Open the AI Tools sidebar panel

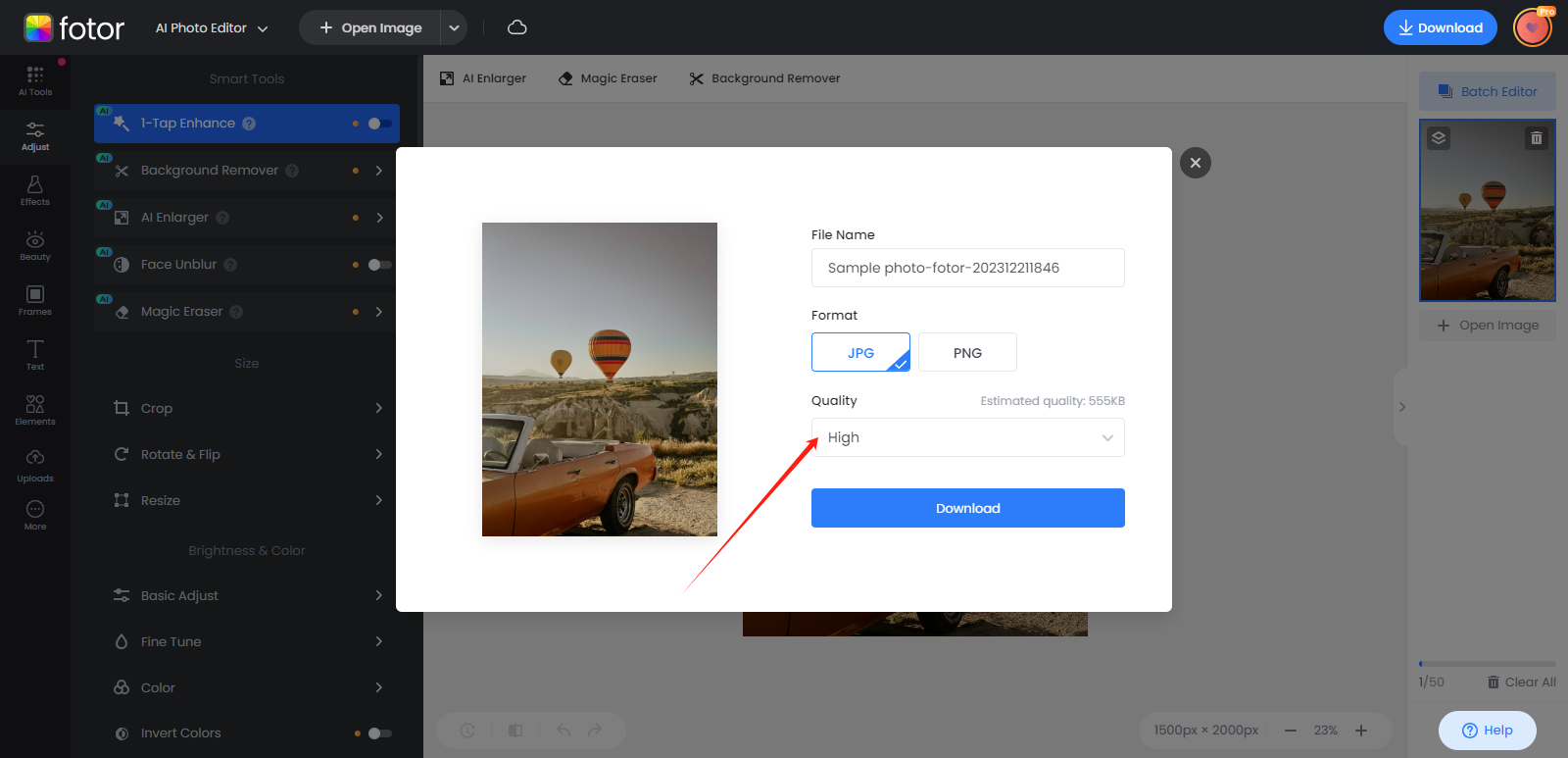pyautogui.click(x=35, y=80)
